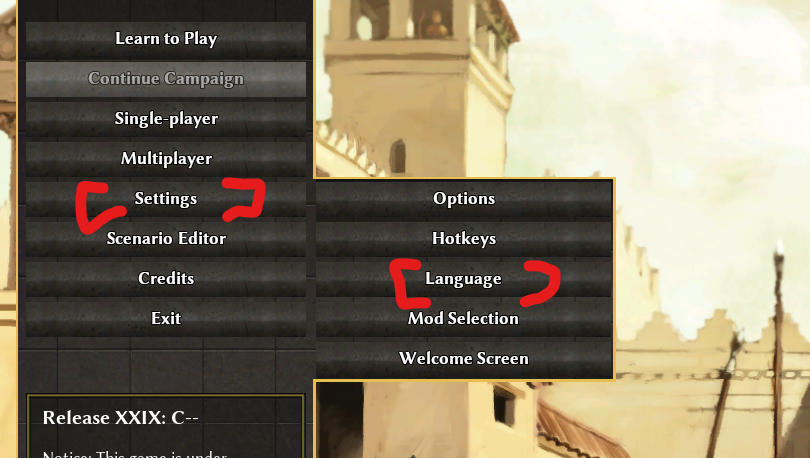Select the Settings menu entry
The height and width of the screenshot is (458, 810).
(x=166, y=199)
